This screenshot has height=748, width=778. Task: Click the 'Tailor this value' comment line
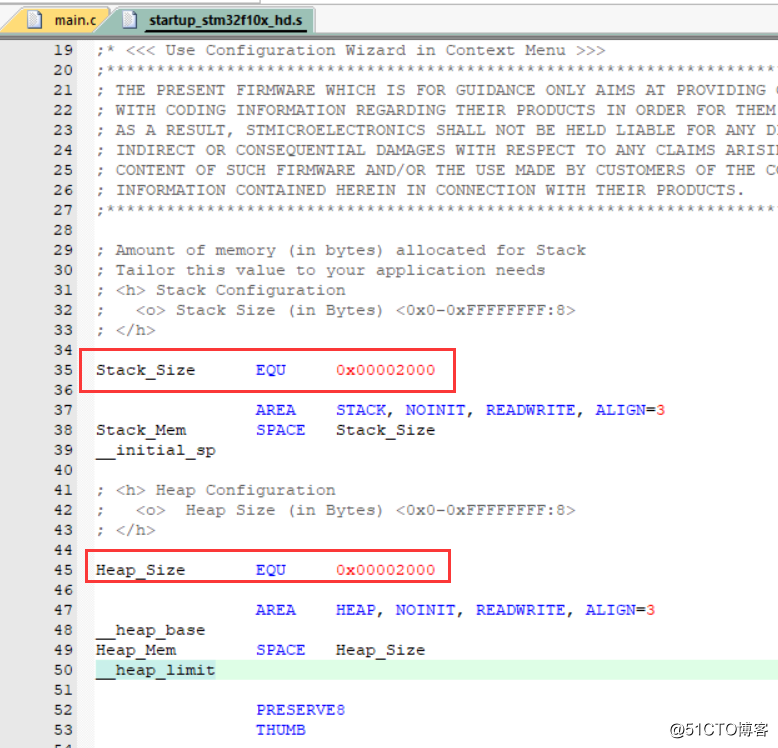[x=321, y=270]
